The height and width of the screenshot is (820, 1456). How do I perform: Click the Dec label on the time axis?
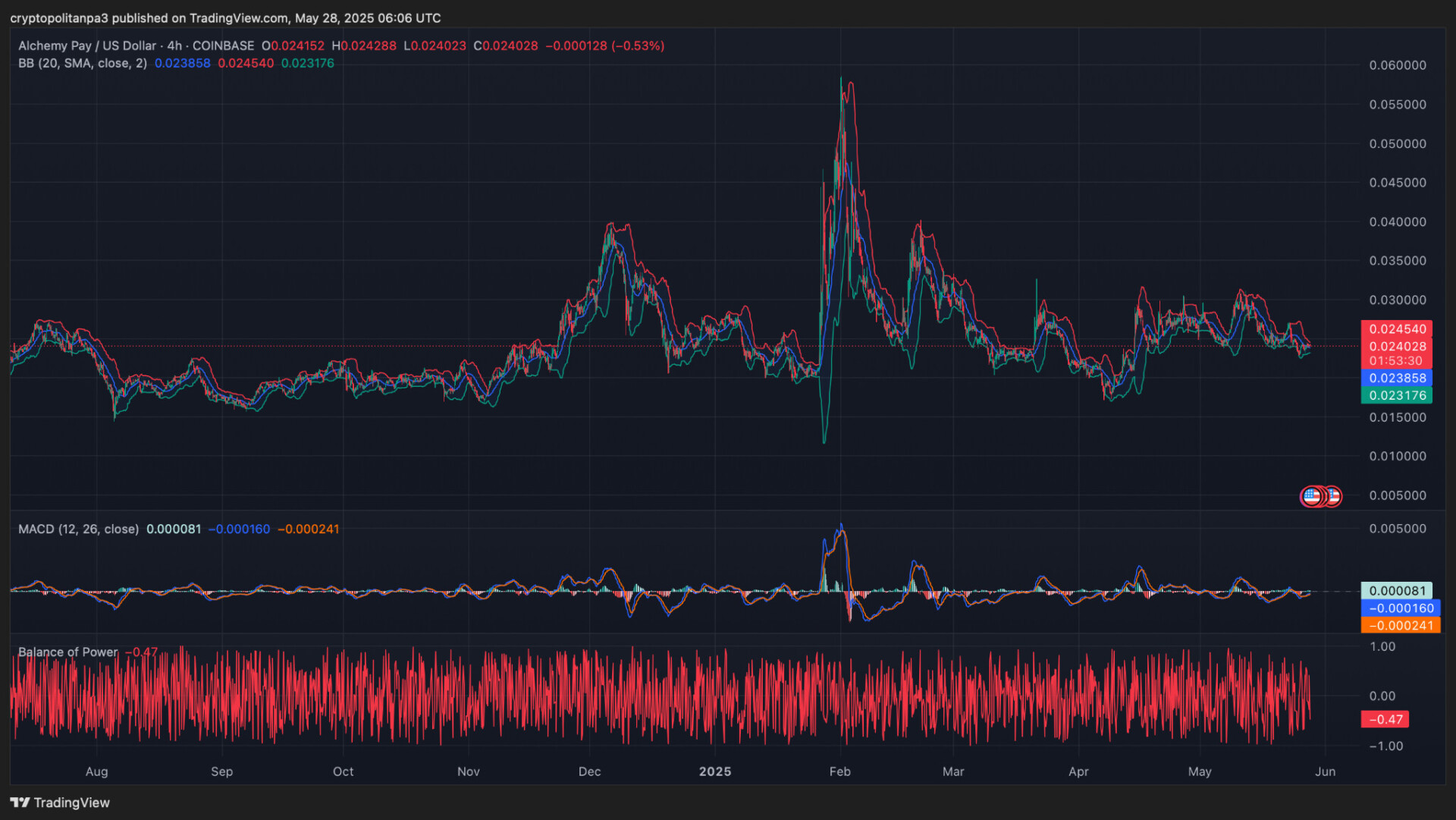click(x=589, y=771)
